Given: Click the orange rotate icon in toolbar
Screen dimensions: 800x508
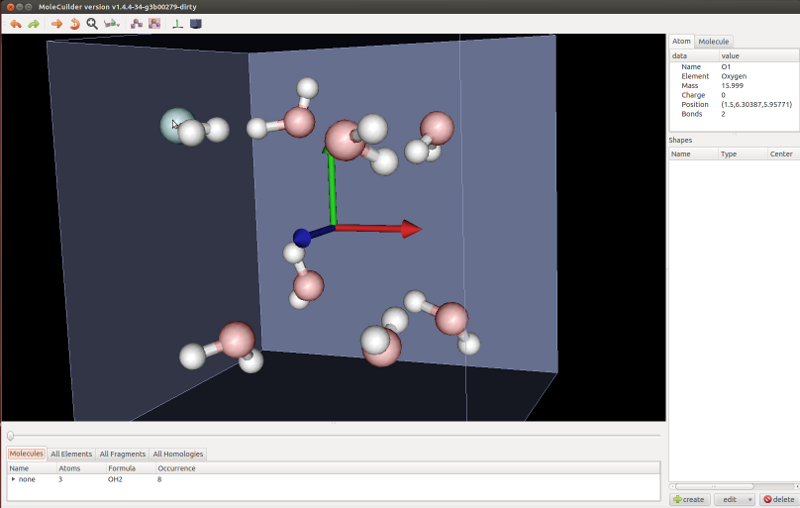Looking at the screenshot, I should click(x=74, y=23).
